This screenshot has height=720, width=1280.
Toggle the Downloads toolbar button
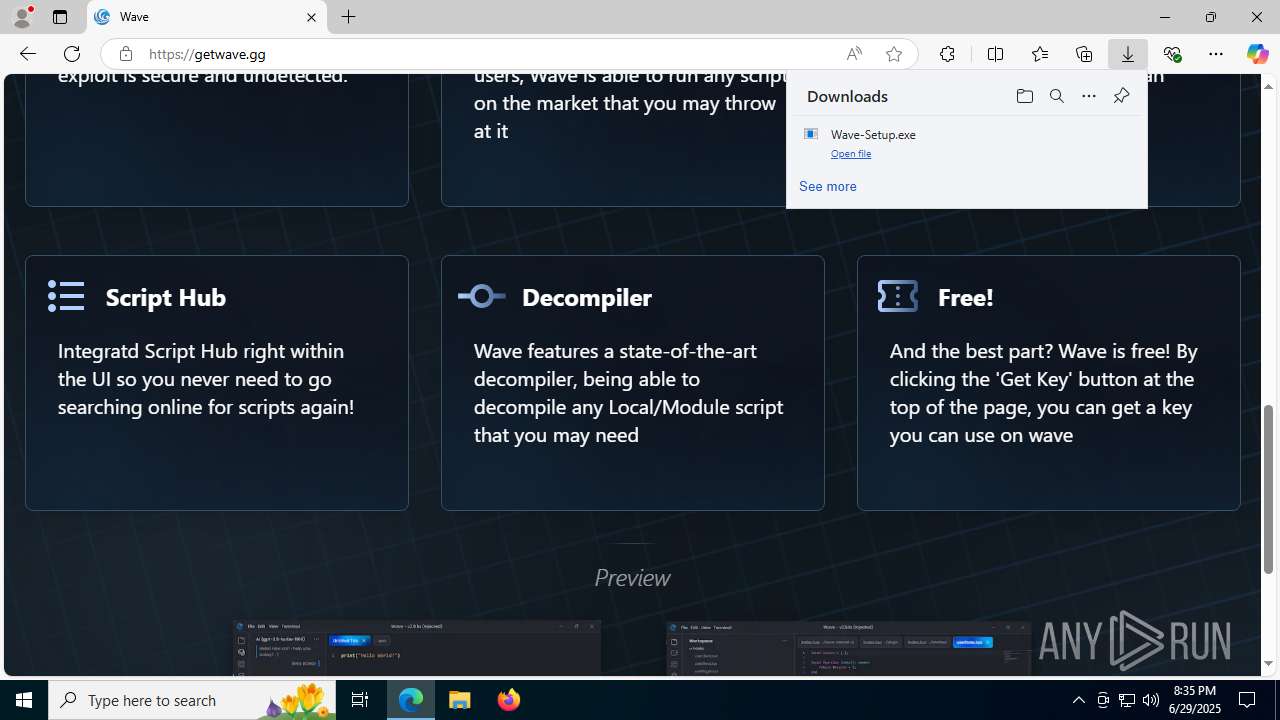pyautogui.click(x=1128, y=54)
